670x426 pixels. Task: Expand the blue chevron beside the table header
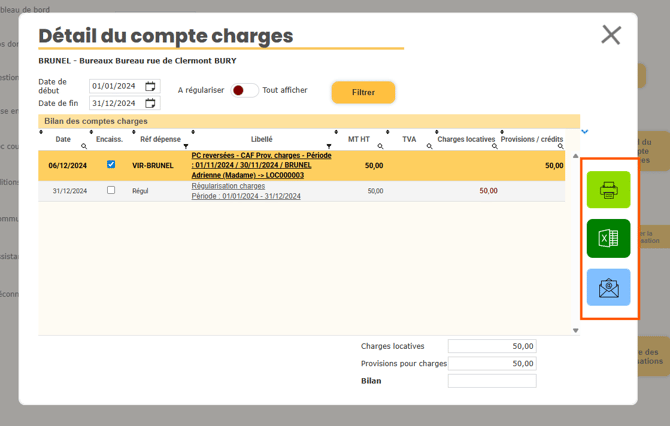point(585,131)
